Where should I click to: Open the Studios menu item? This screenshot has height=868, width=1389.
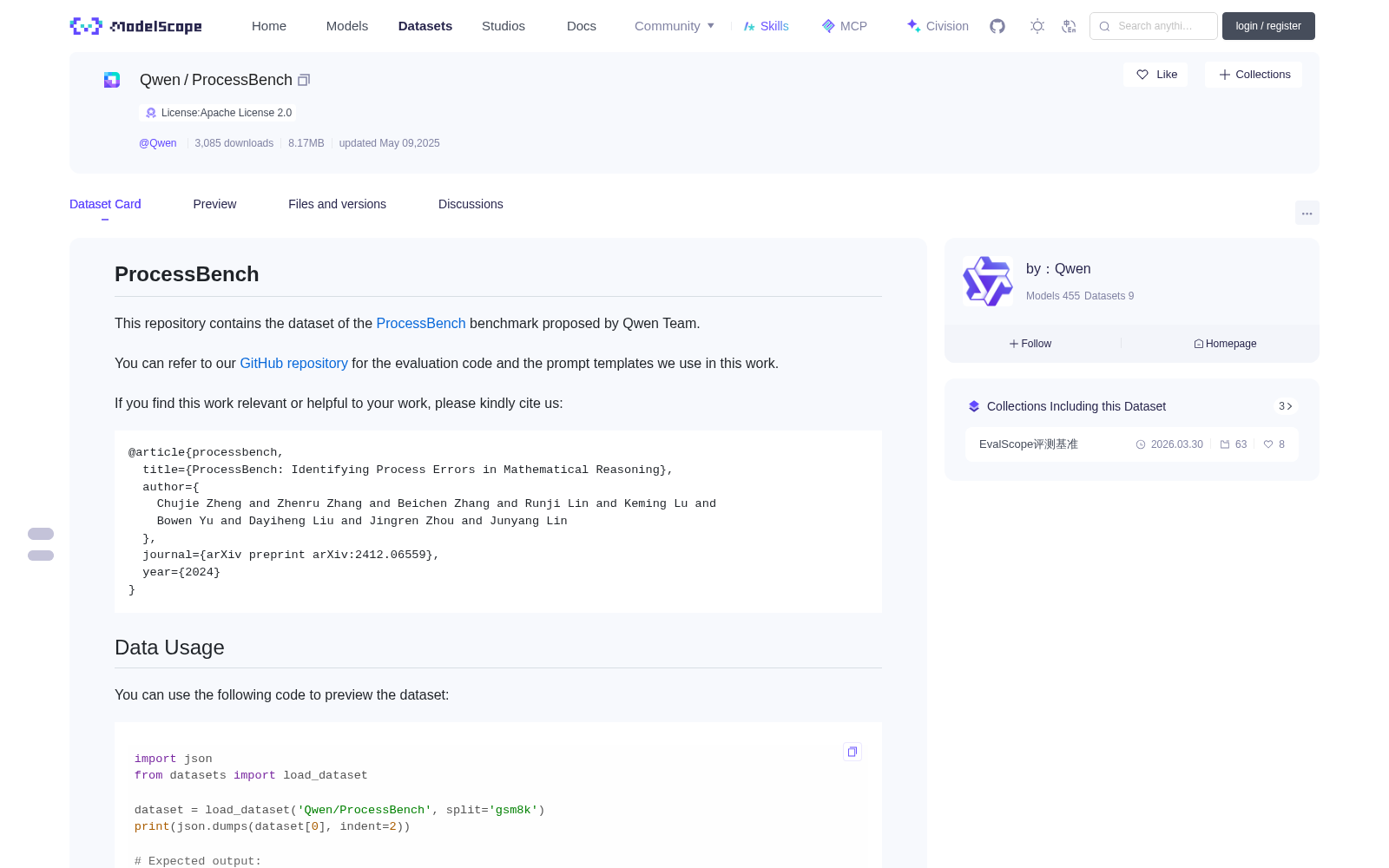point(504,26)
